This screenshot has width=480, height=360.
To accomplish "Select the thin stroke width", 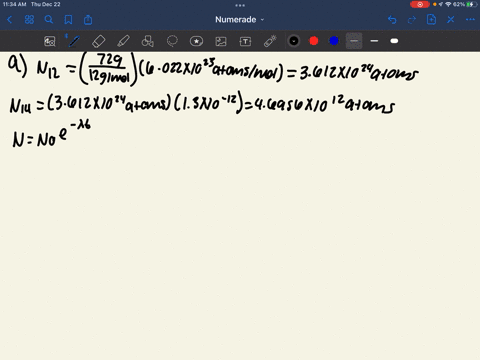I will (354, 41).
